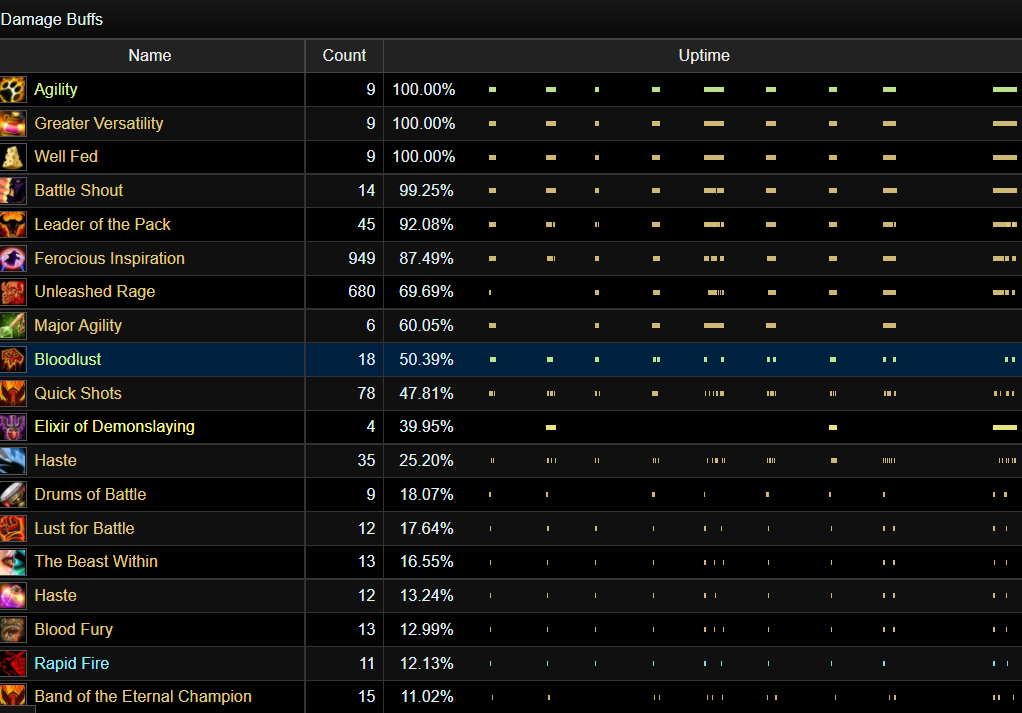Image resolution: width=1022 pixels, height=713 pixels.
Task: Click the Leader of the Pack icon
Action: click(x=13, y=225)
